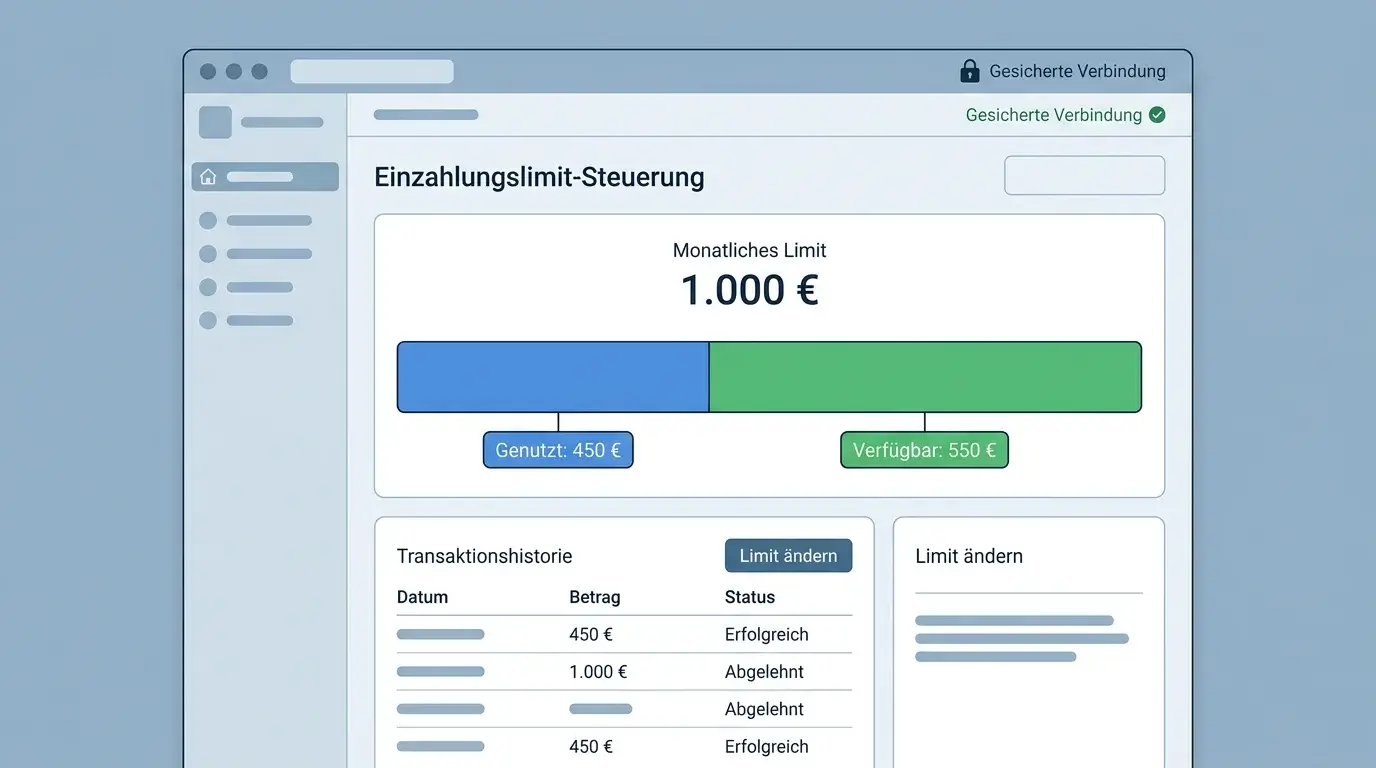Viewport: 1376px width, 768px height.
Task: Click the 'Transaktionshistorie' title
Action: click(484, 556)
